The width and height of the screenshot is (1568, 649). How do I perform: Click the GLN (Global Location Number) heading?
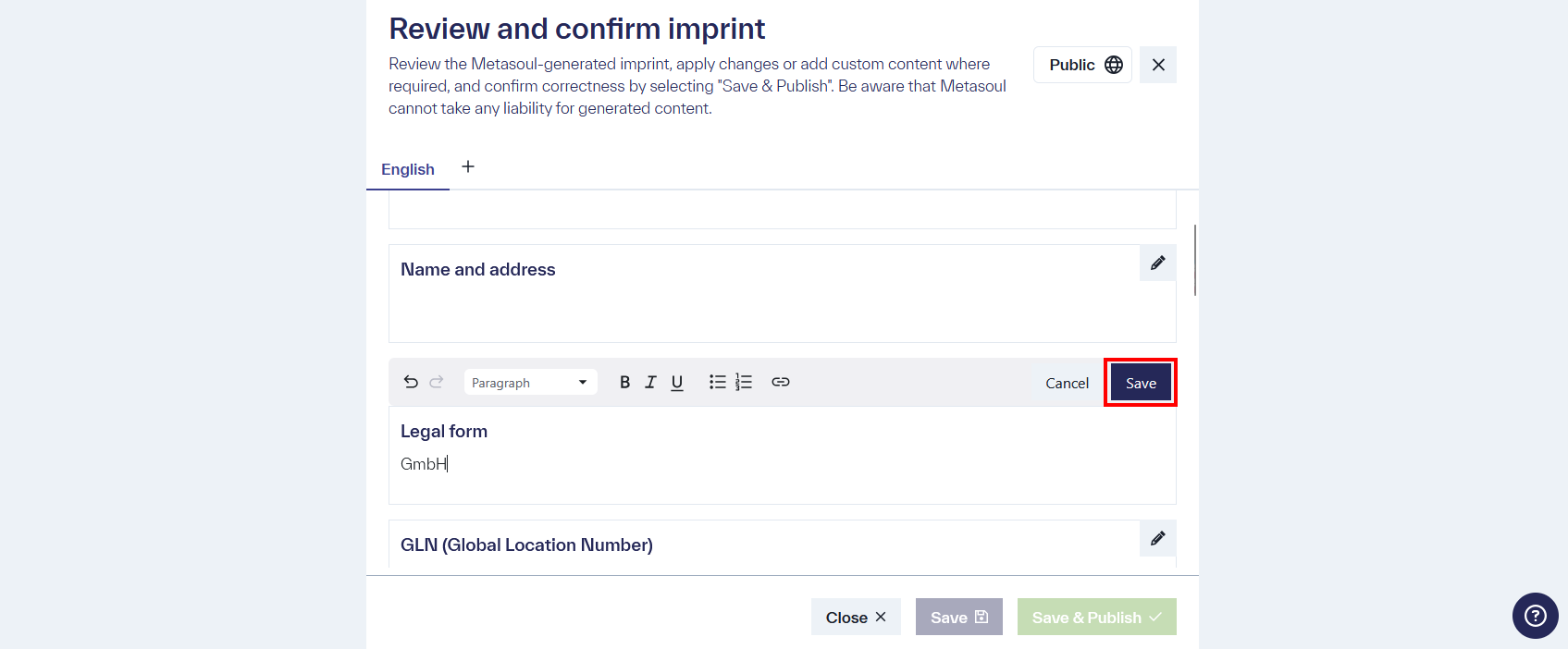pyautogui.click(x=526, y=545)
